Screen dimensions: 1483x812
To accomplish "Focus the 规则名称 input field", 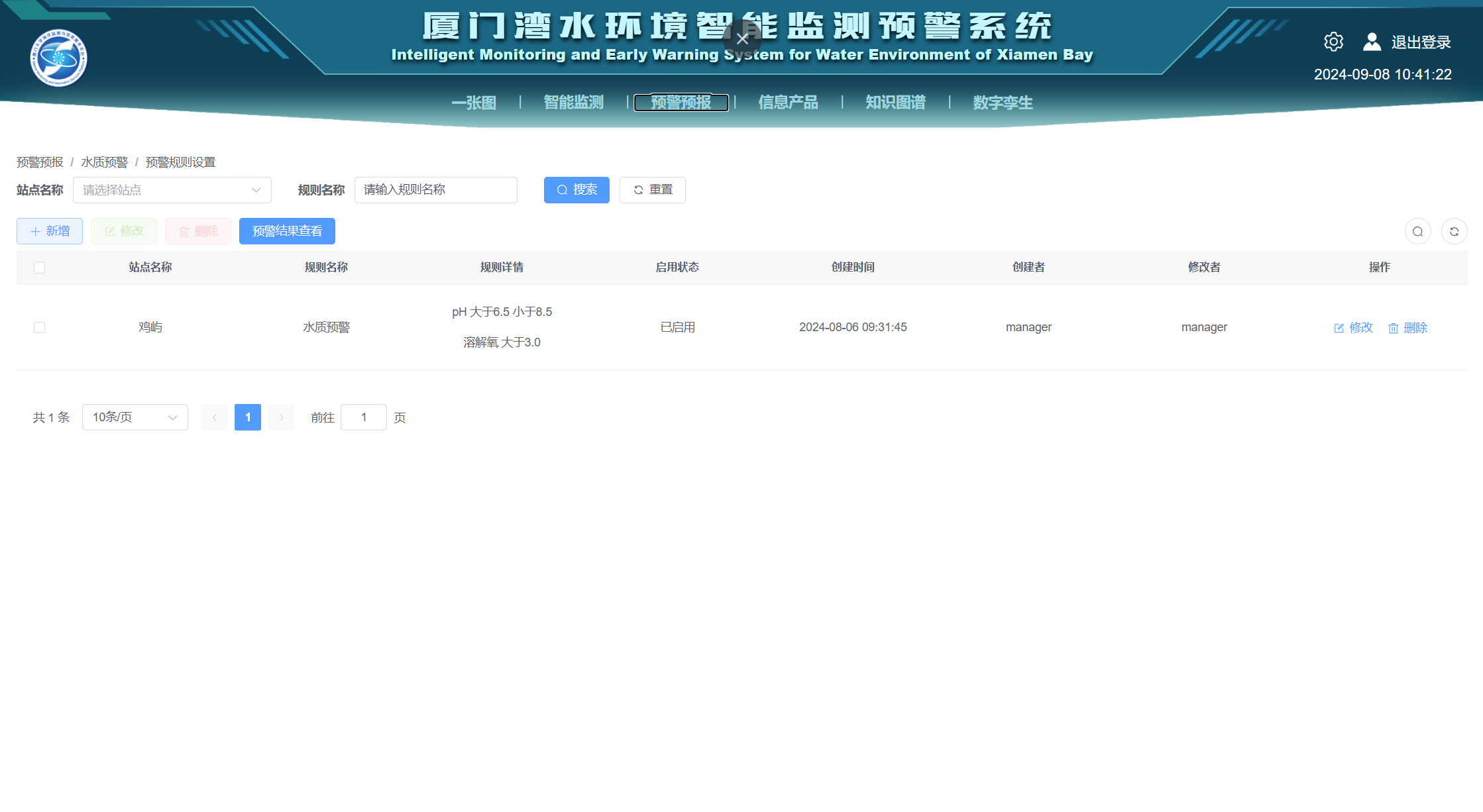I will click(x=435, y=190).
